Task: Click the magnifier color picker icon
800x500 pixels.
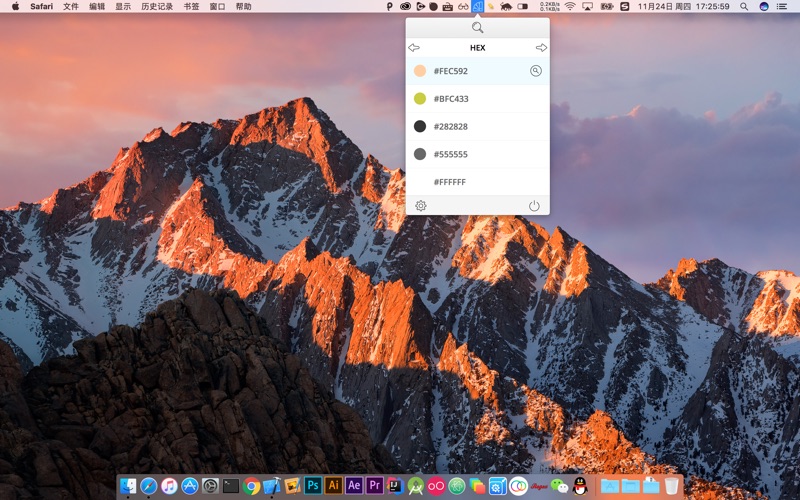Action: 478,28
